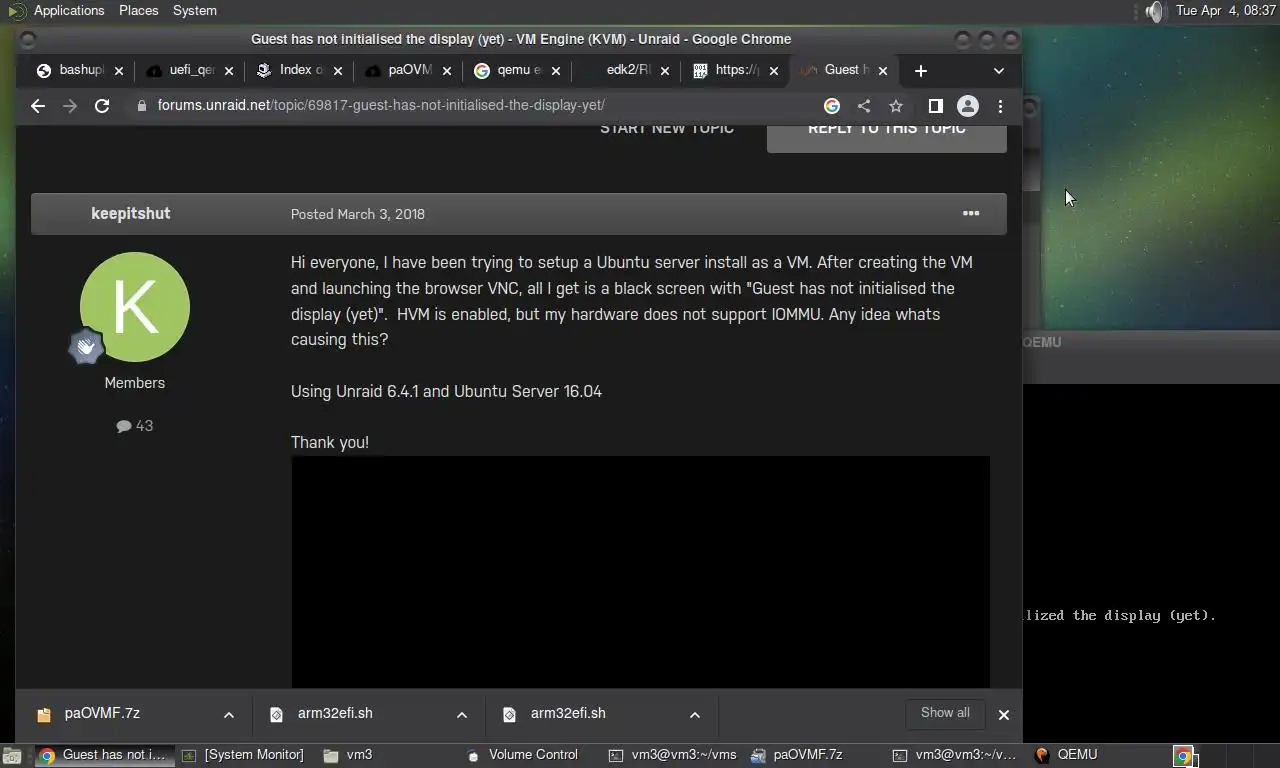Bookmark this page with the star icon
1280x768 pixels.
click(x=896, y=105)
